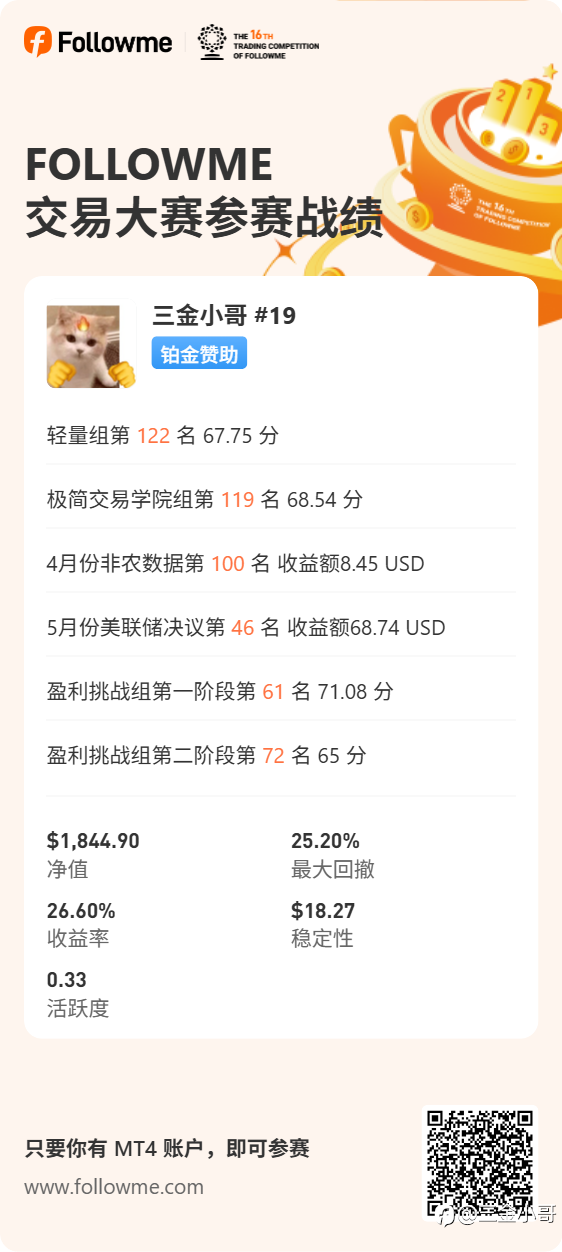Open www.followme.com link
Image resolution: width=562 pixels, height=1252 pixels.
click(114, 1187)
